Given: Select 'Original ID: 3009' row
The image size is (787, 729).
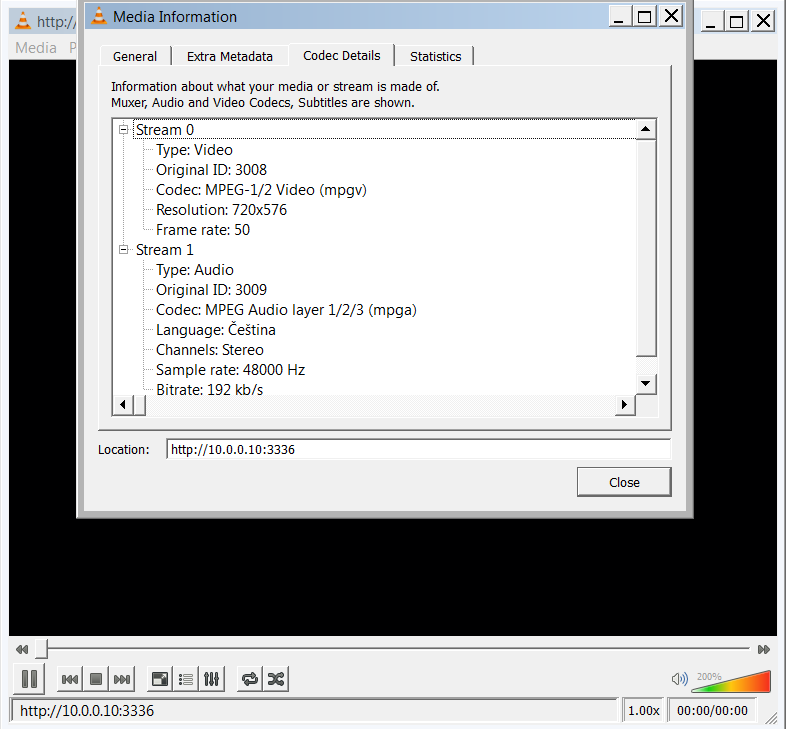Looking at the screenshot, I should 211,290.
